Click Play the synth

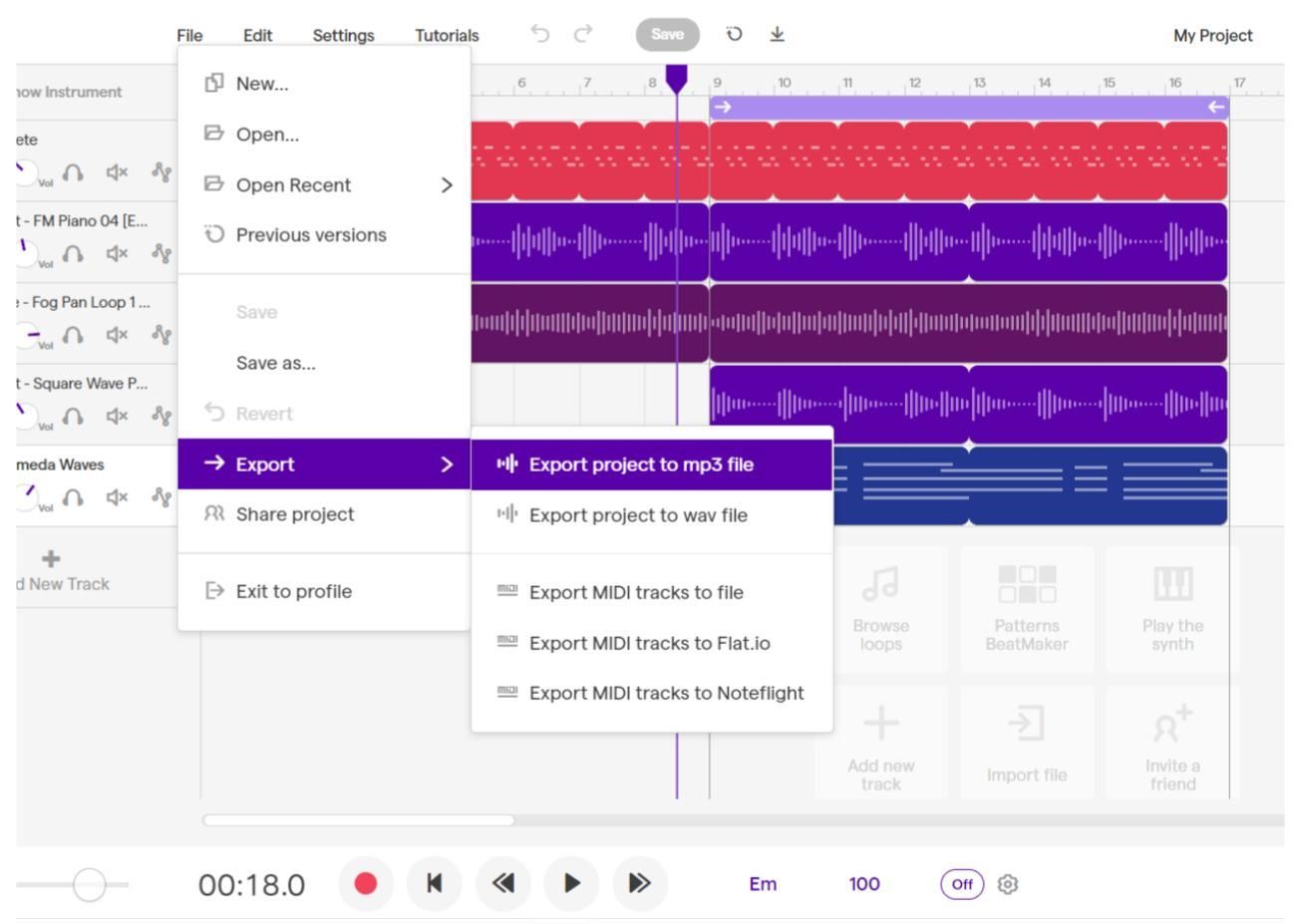1171,608
